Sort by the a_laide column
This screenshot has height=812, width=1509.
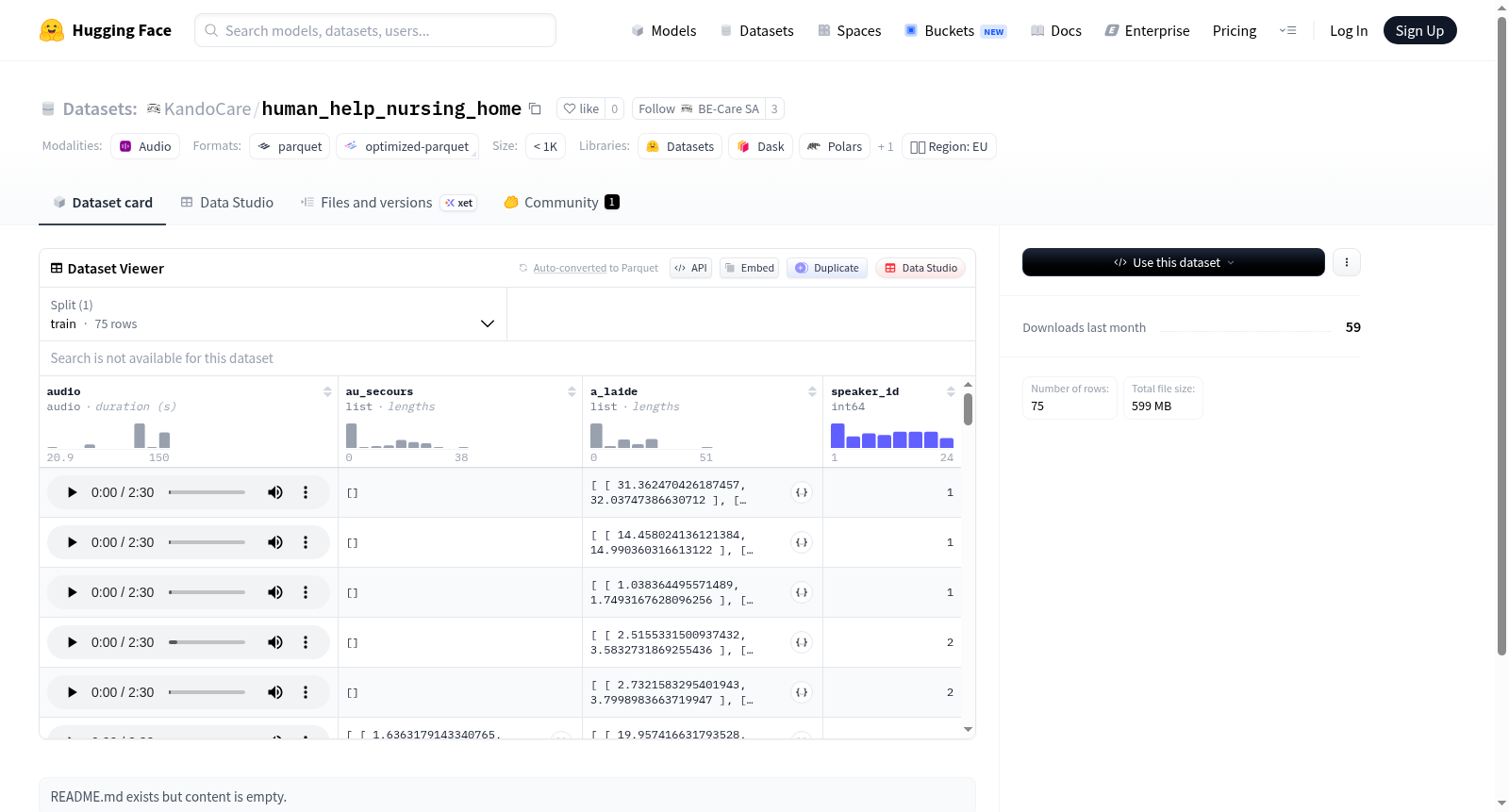click(812, 391)
